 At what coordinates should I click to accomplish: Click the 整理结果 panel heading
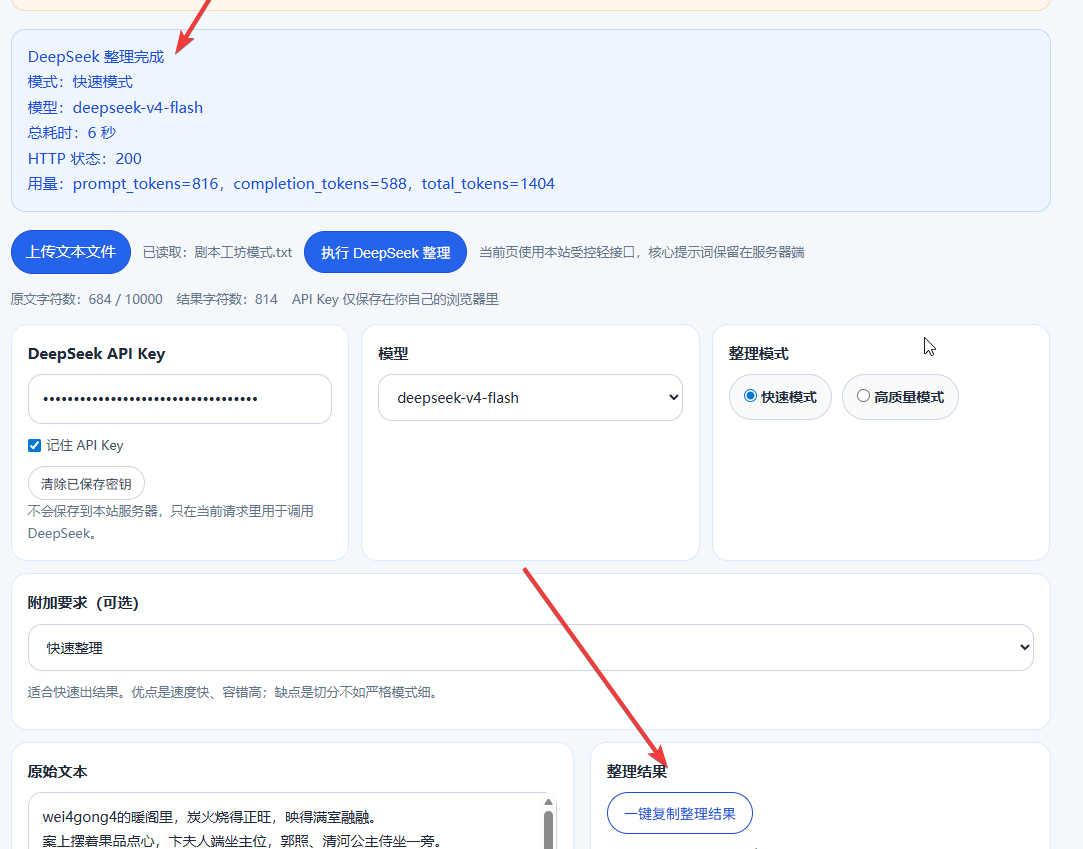[x=636, y=772]
